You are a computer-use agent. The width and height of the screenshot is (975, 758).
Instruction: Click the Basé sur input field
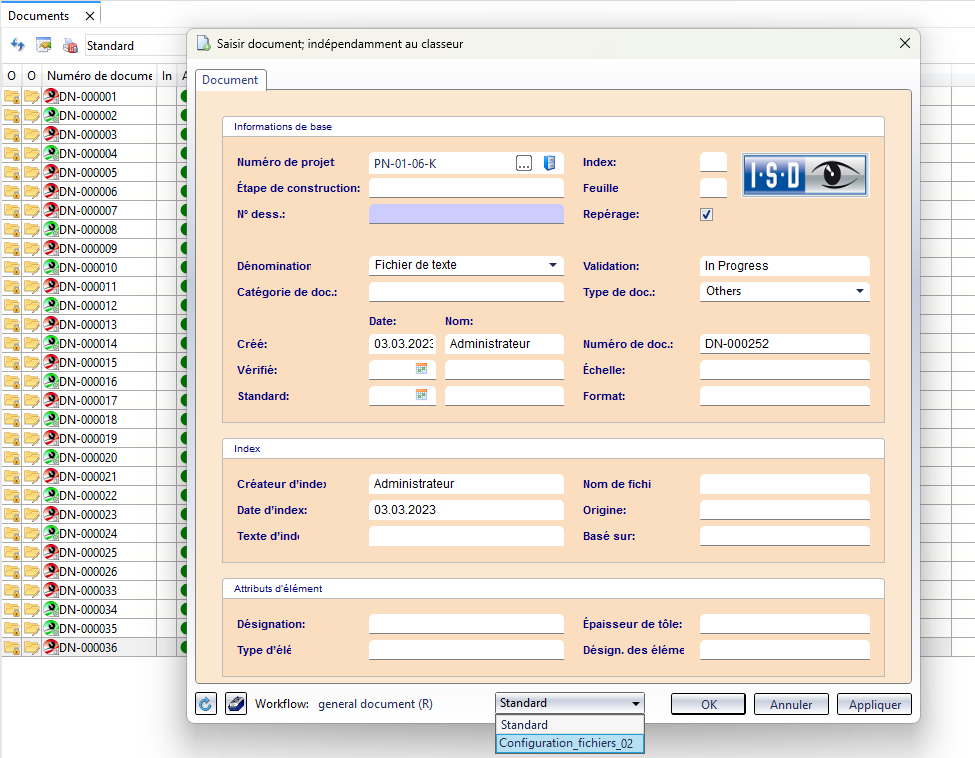pyautogui.click(x=785, y=536)
